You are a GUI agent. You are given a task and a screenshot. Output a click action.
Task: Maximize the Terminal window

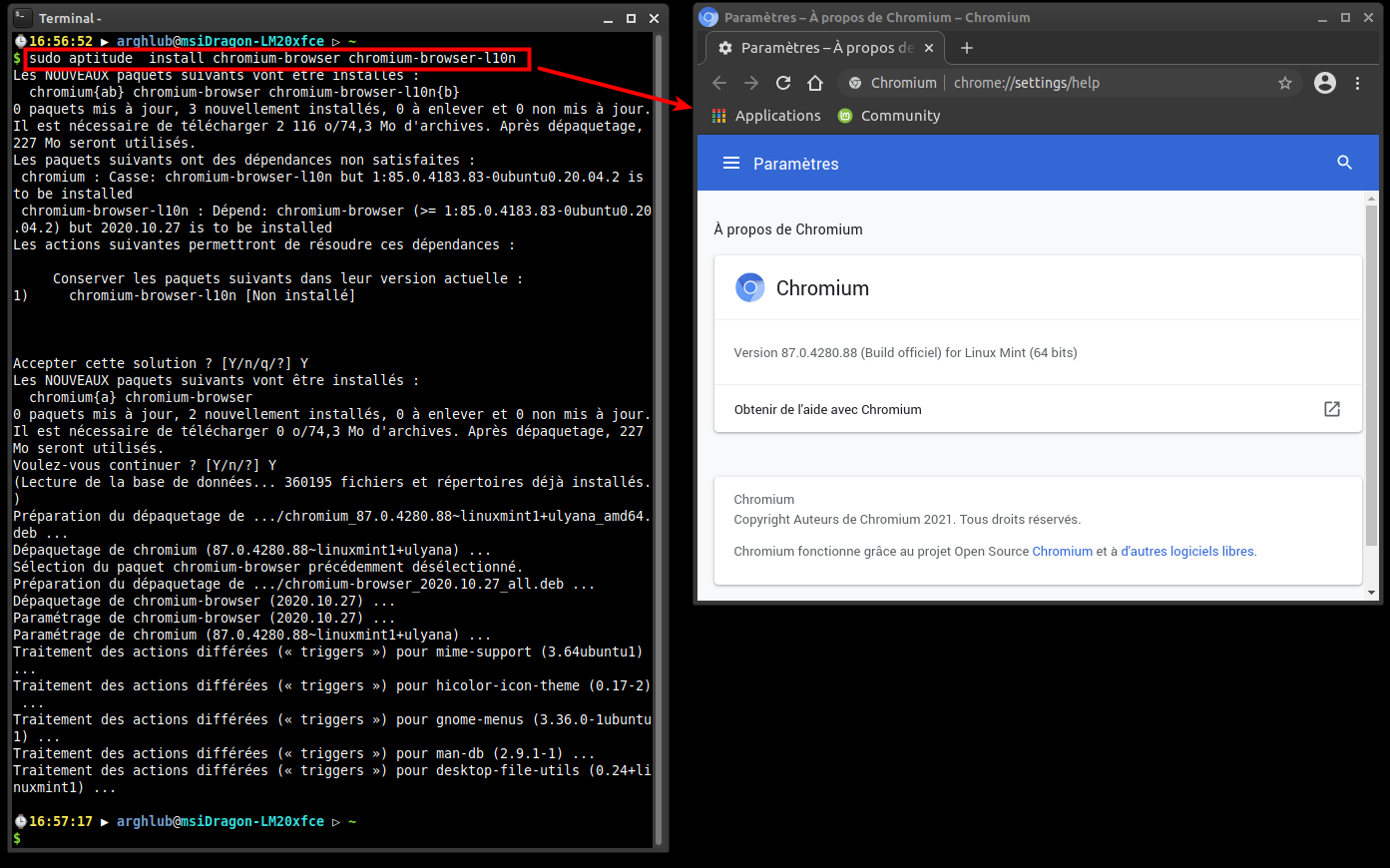point(631,18)
